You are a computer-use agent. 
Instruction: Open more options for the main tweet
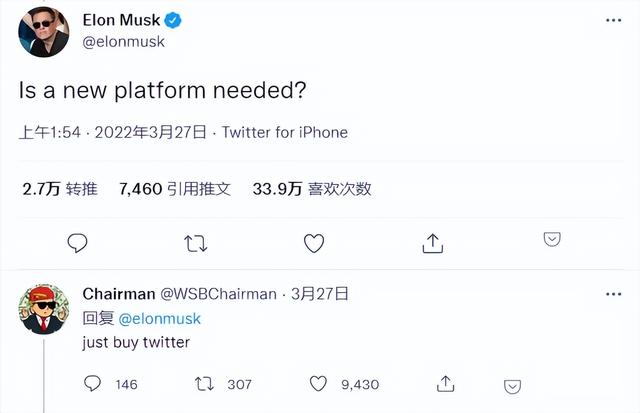tap(611, 23)
